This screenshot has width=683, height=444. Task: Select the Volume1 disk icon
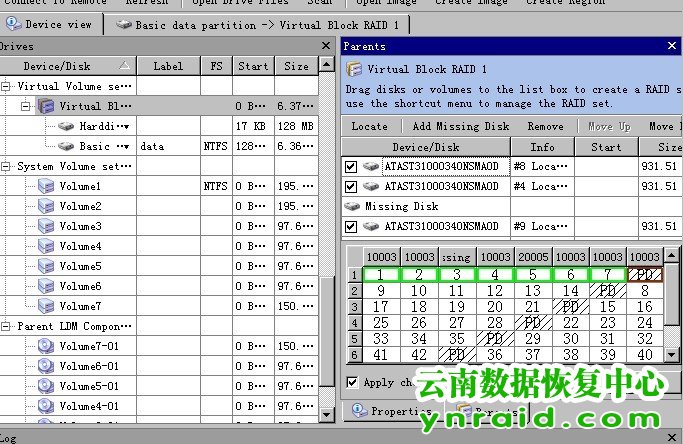(45, 186)
